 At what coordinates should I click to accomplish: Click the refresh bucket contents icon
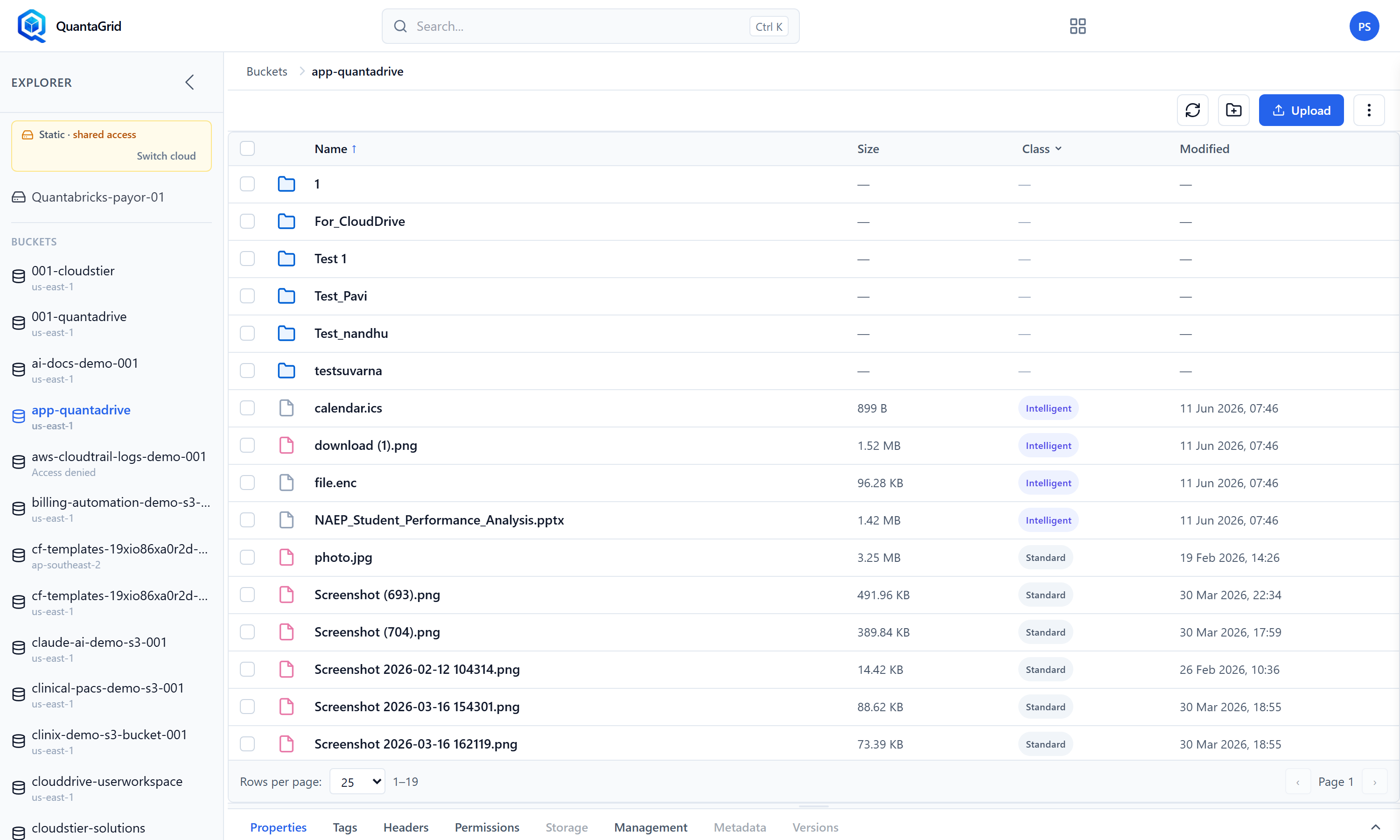pos(1192,111)
